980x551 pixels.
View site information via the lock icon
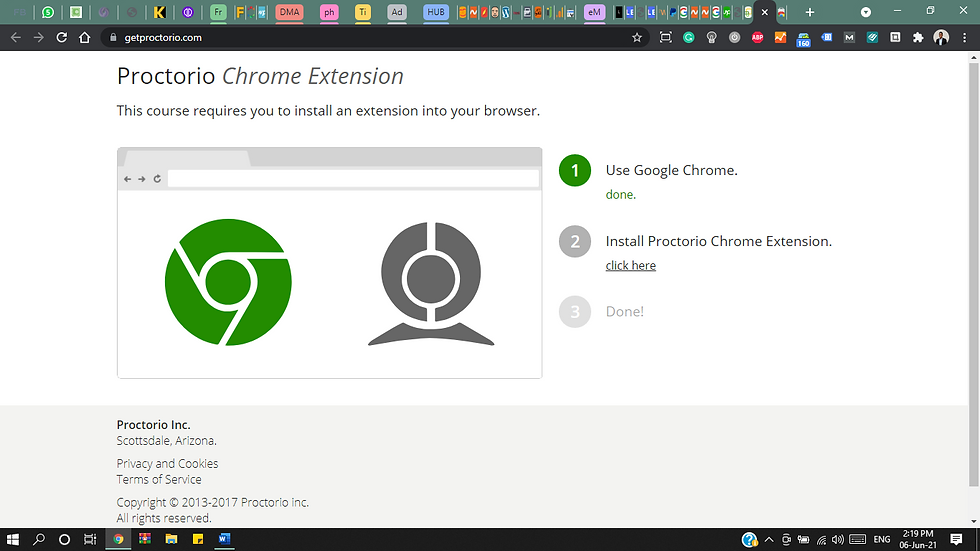pyautogui.click(x=113, y=37)
